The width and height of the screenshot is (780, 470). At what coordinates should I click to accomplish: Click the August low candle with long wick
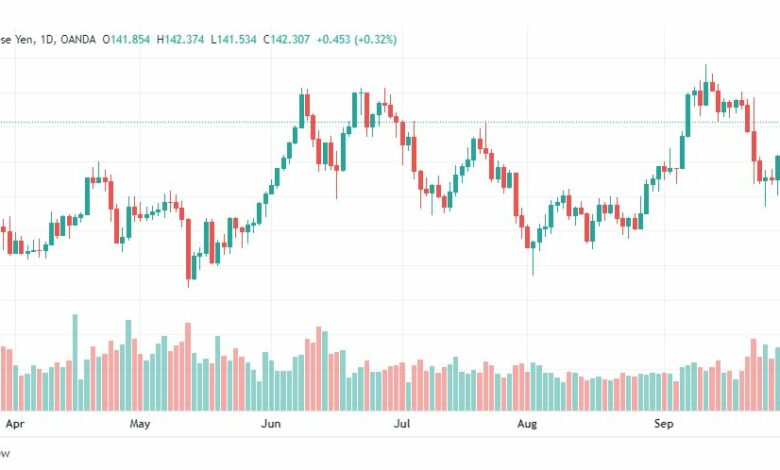click(533, 256)
